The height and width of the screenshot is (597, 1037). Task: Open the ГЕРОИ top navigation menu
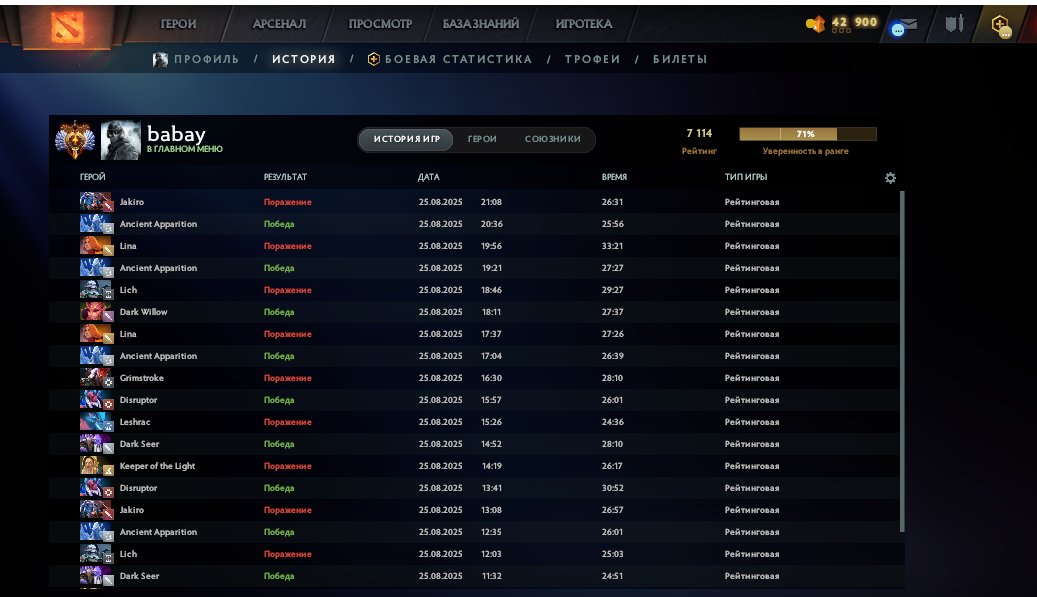178,24
